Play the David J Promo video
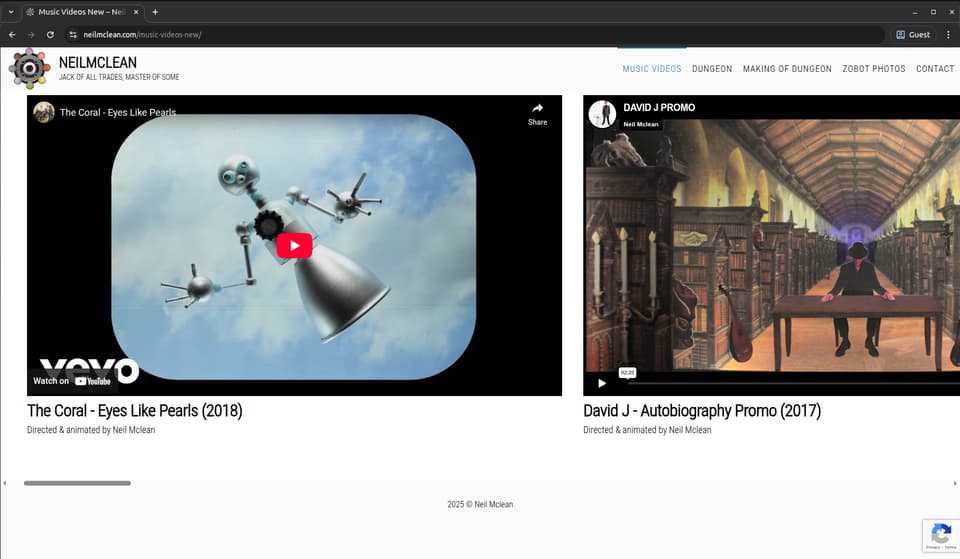Viewport: 960px width, 559px height. (602, 383)
